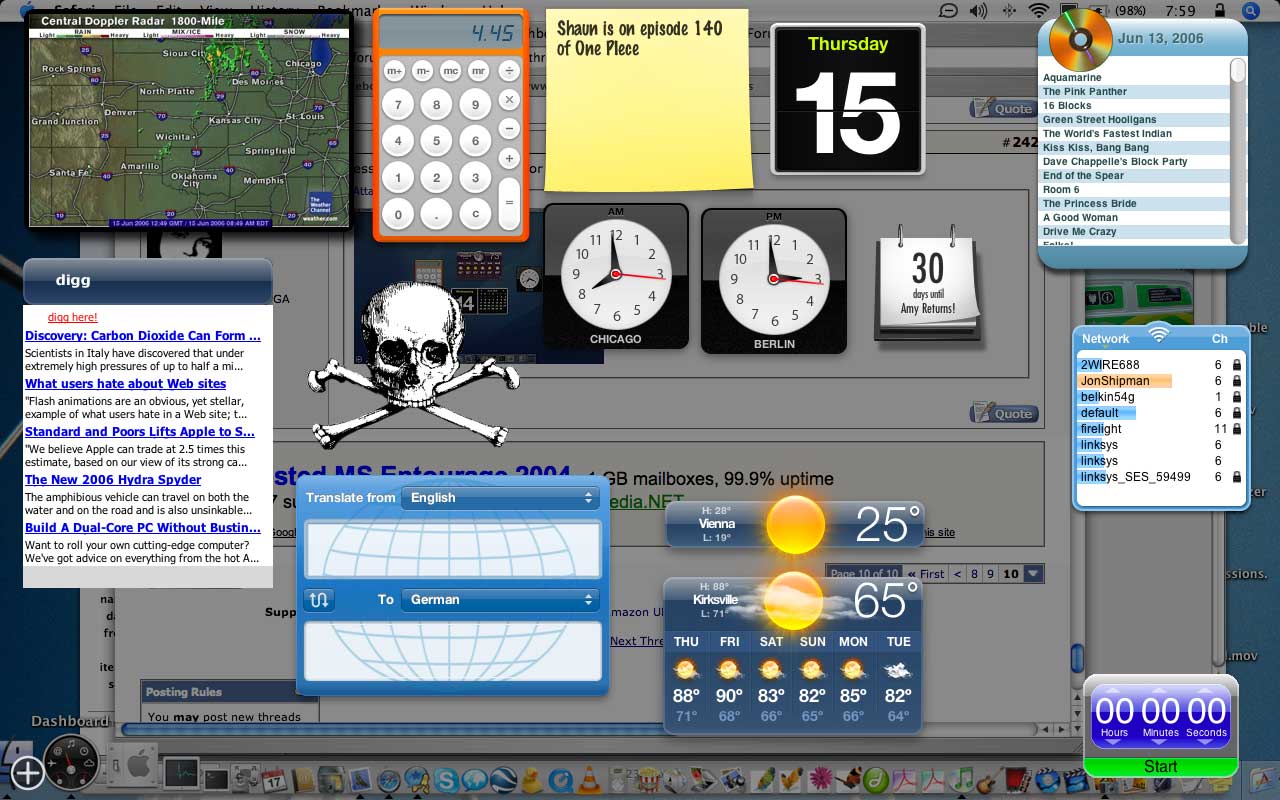Click the calculator equals key
Viewport: 1280px width, 800px height.
[509, 202]
